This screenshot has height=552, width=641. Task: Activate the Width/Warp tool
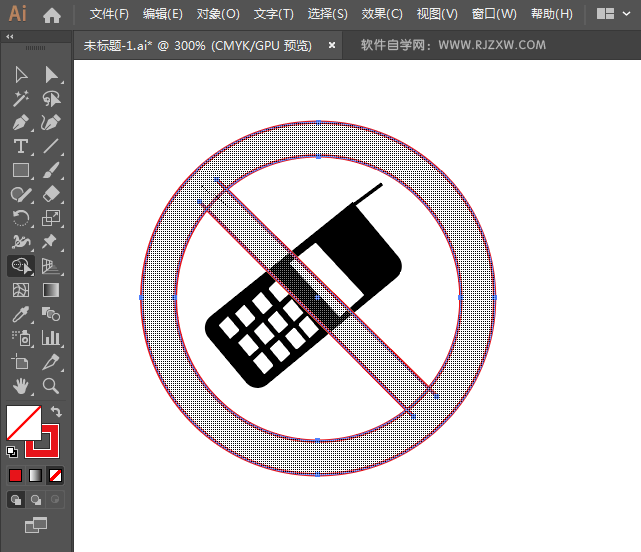click(x=21, y=242)
